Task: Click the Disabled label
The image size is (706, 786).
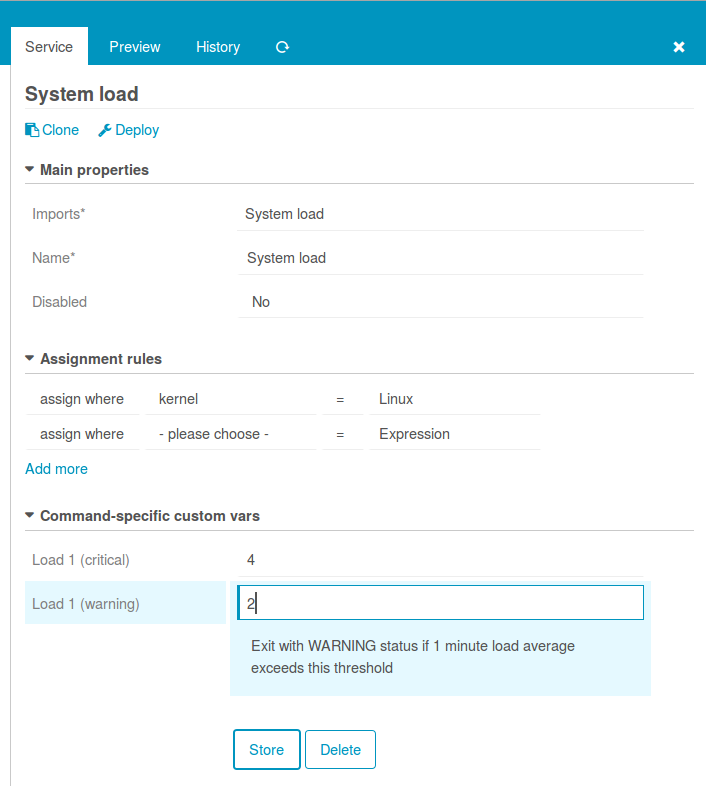Action: 60,302
